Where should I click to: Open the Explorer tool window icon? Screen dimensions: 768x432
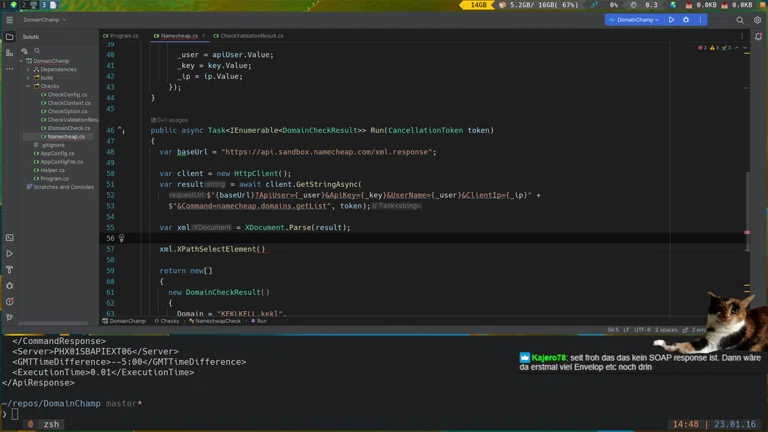click(9, 37)
